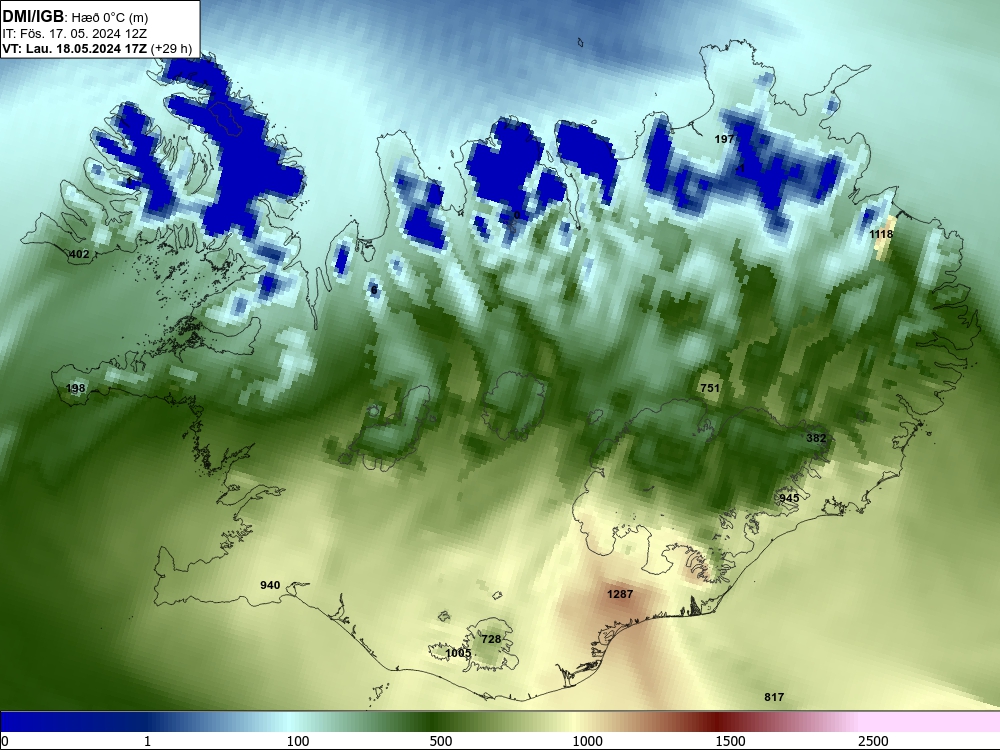
Task: Click the pink end of color scale
Action: tap(931, 722)
